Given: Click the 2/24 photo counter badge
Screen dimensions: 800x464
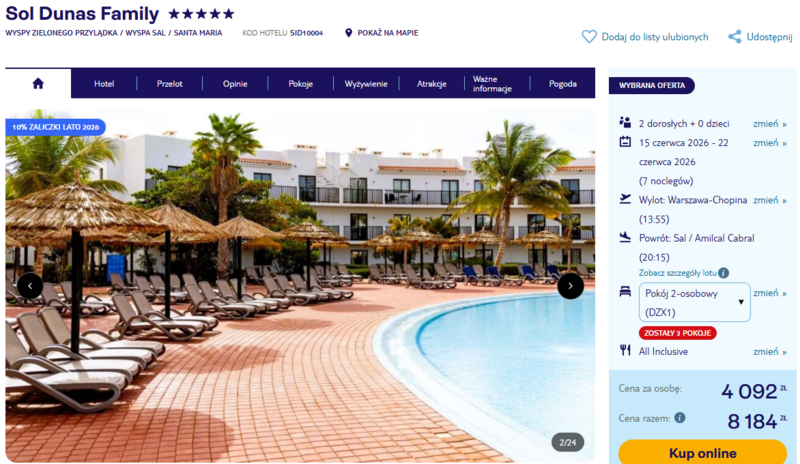Looking at the screenshot, I should 567,443.
